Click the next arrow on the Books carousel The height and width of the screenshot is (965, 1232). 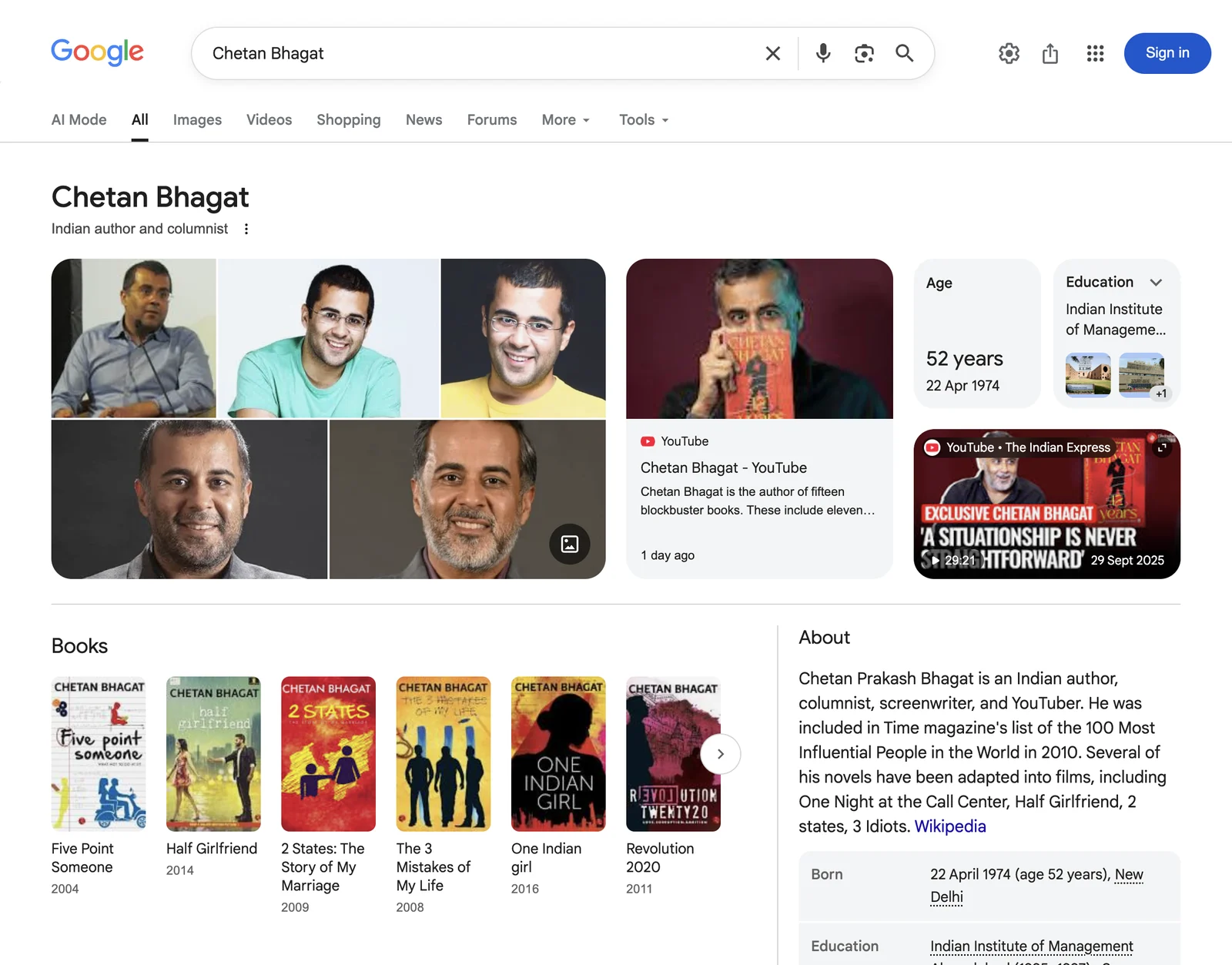721,754
